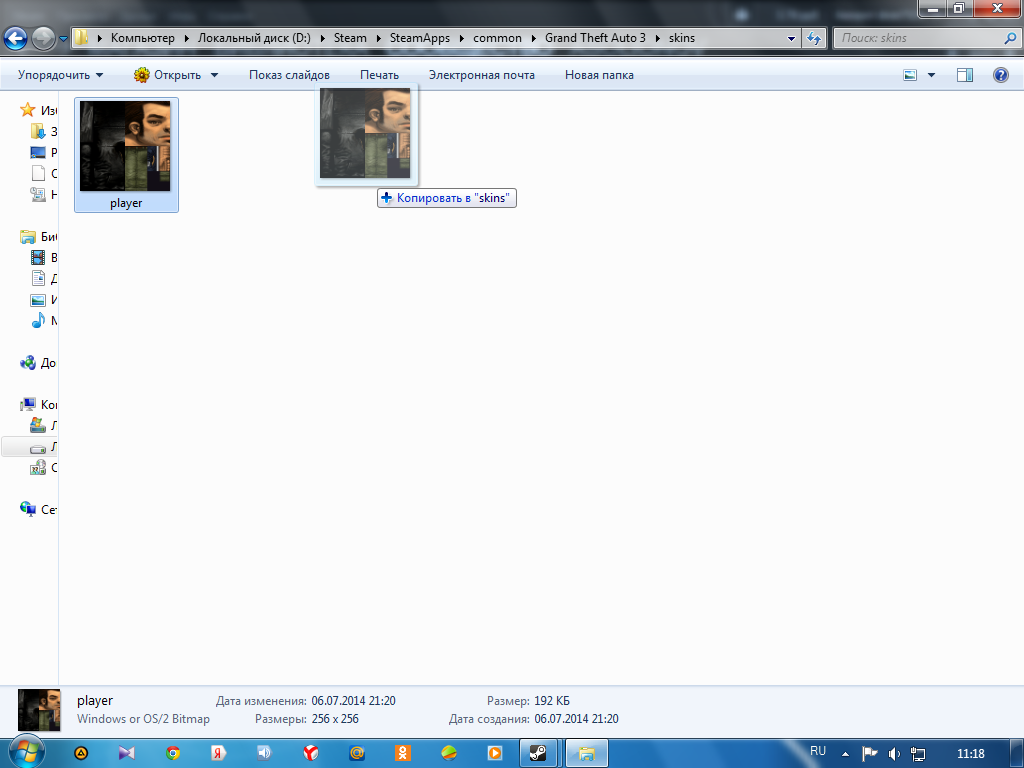
Task: Expand arrow after 'Grand Theft Auto 3' breadcrumb
Action: click(658, 38)
